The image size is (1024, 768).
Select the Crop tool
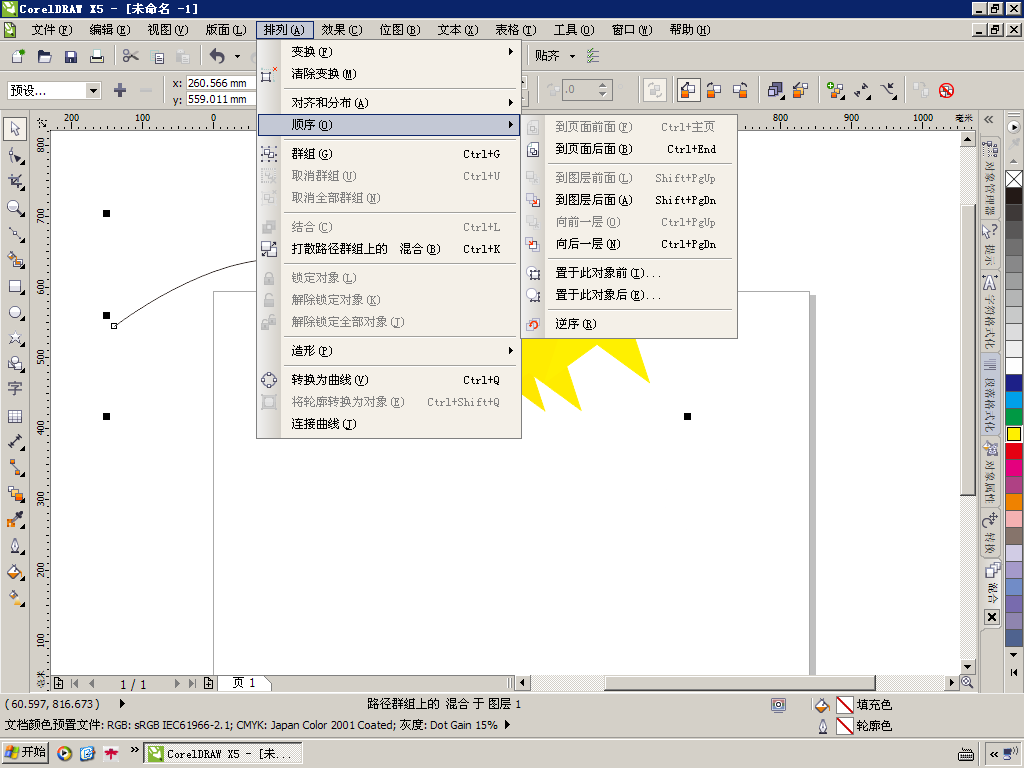click(x=14, y=182)
